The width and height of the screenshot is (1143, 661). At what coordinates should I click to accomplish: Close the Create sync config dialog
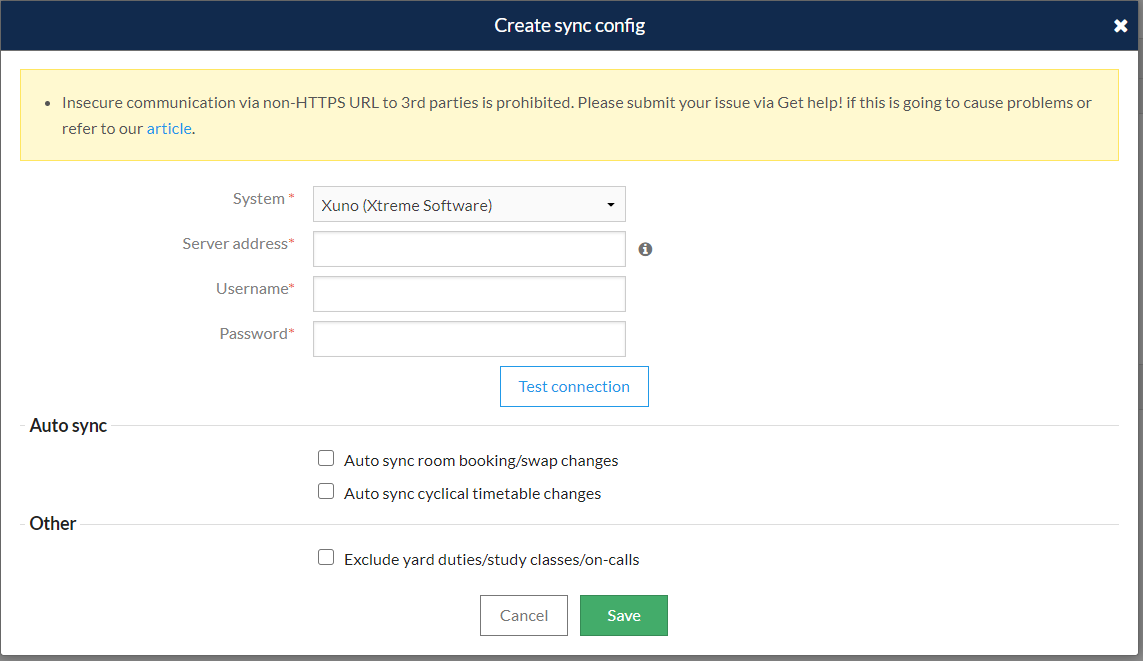pos(1120,26)
